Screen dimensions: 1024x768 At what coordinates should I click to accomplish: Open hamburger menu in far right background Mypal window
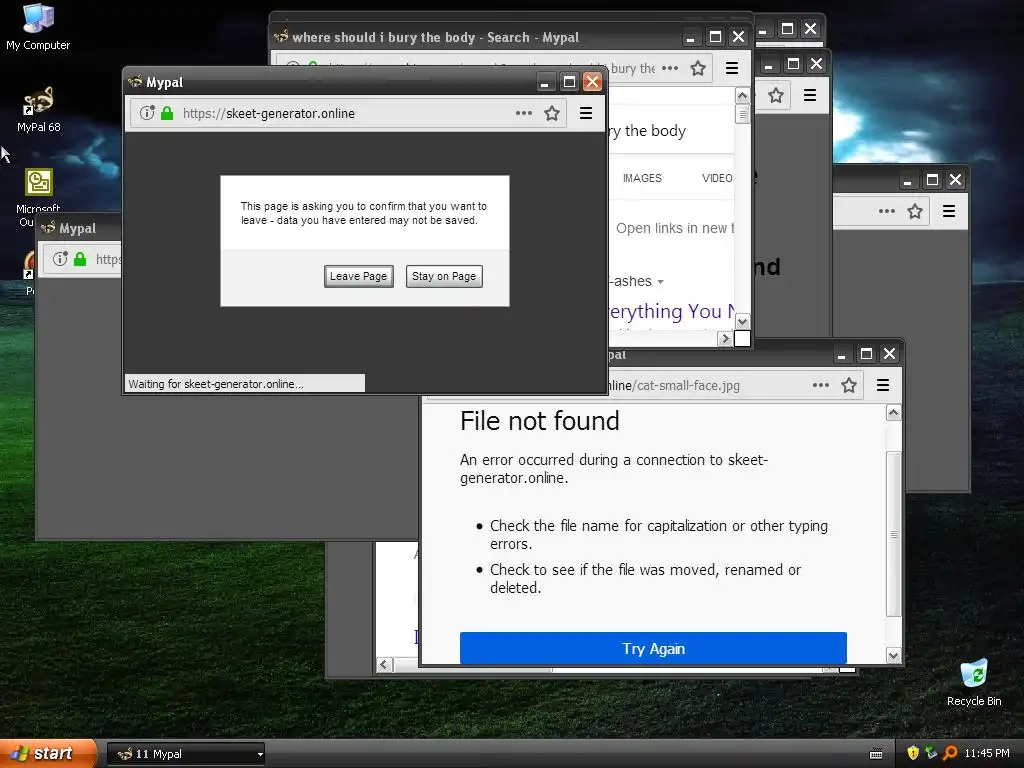949,211
